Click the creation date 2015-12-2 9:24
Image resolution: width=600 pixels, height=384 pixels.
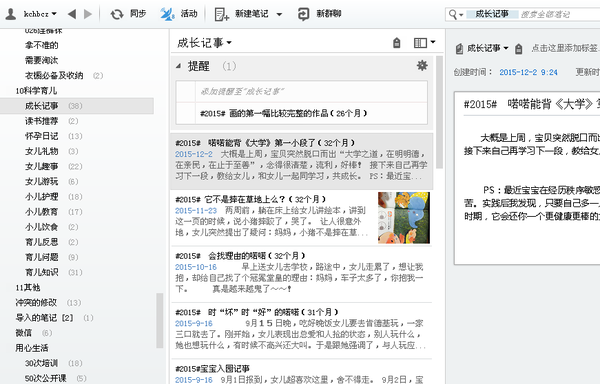point(528,72)
